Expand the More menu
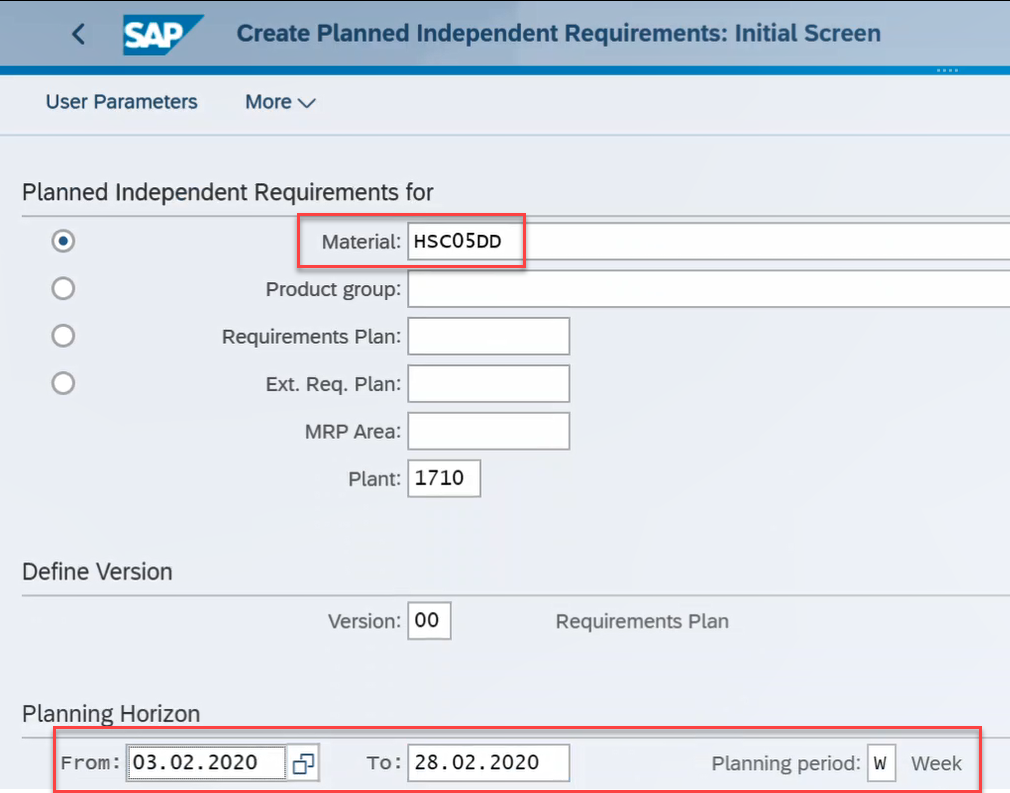 pos(280,102)
